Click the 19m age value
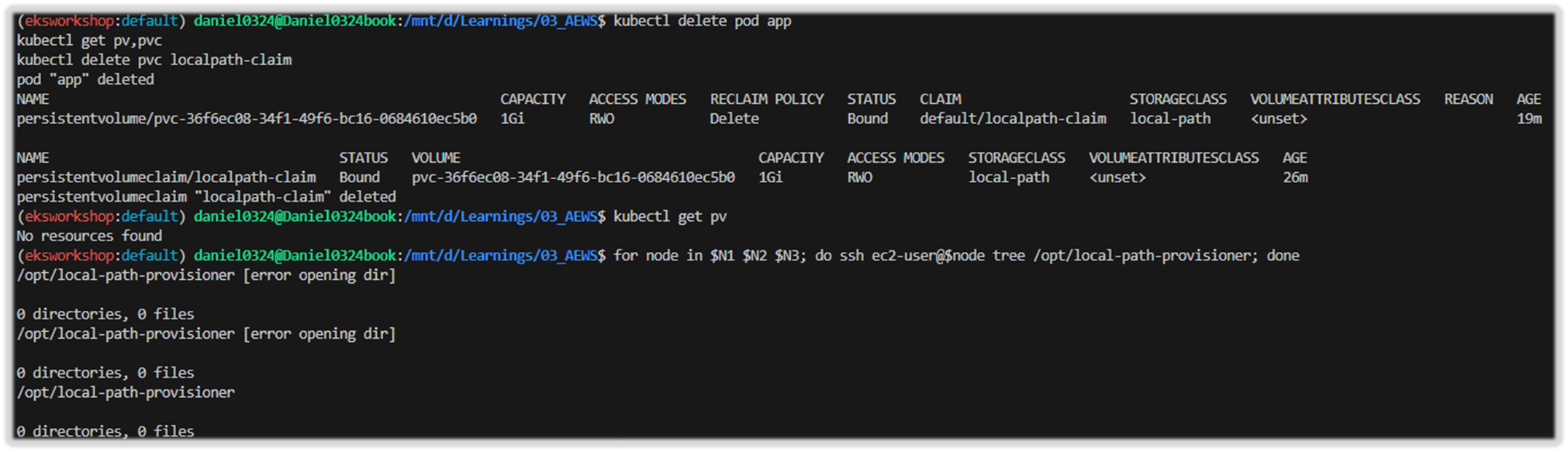 coord(1529,119)
